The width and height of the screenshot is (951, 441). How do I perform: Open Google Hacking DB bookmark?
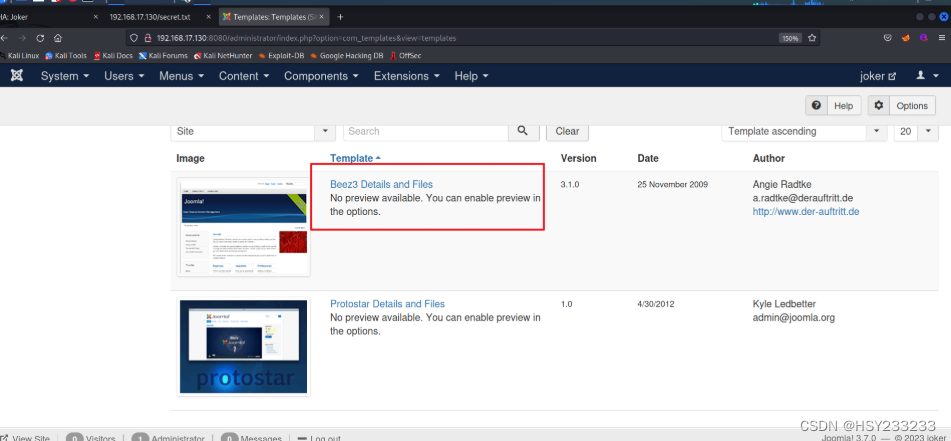[346, 56]
